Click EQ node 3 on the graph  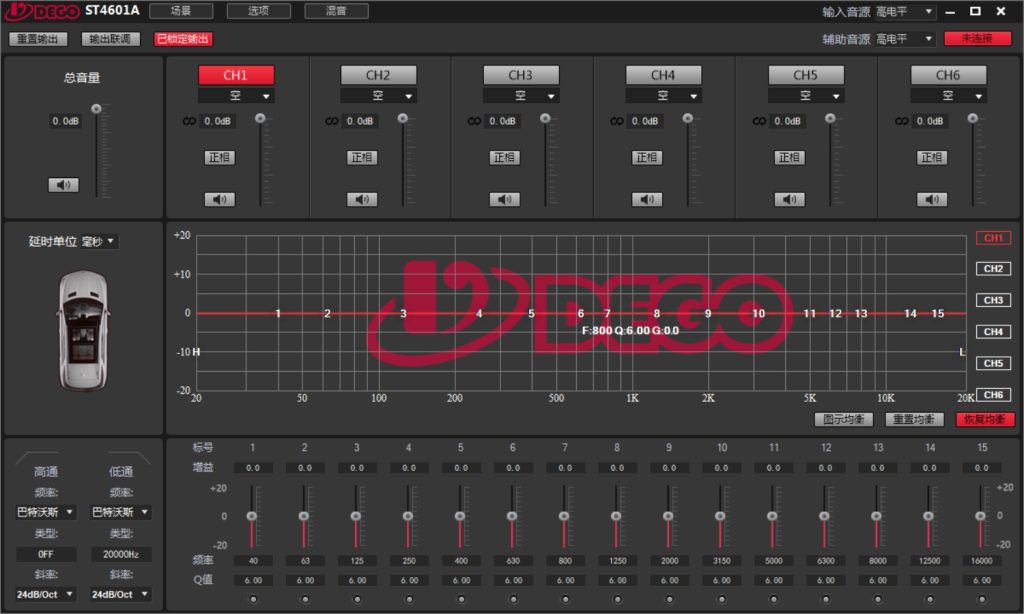click(403, 314)
